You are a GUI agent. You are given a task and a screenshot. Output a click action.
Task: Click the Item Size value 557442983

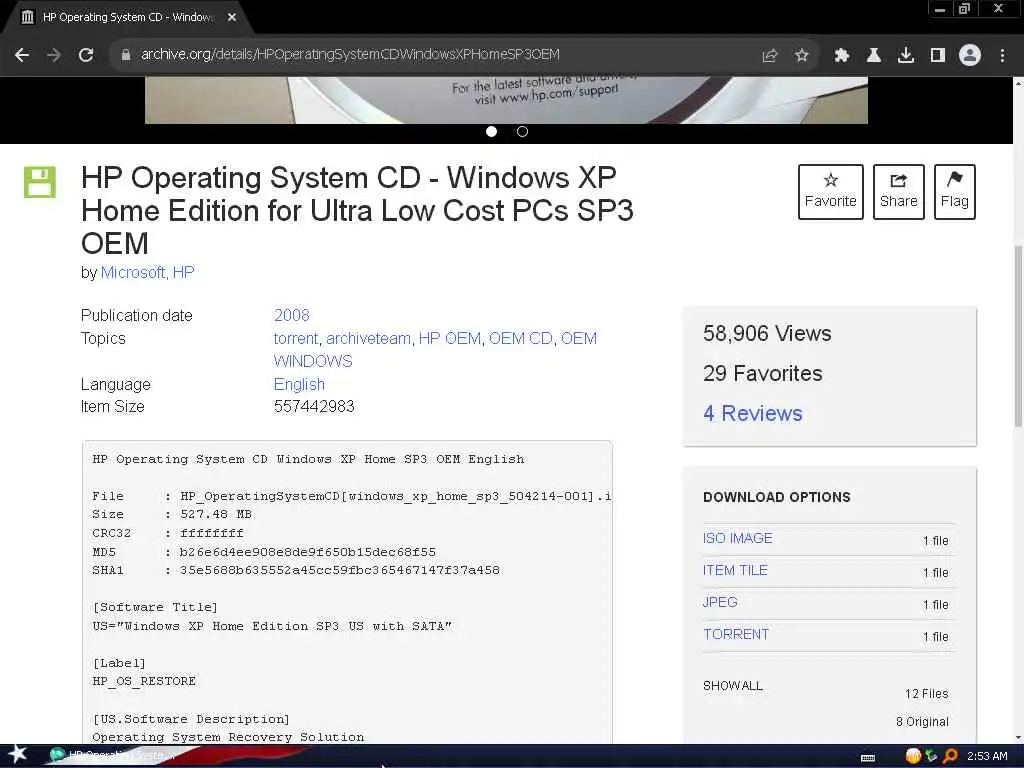tap(314, 407)
